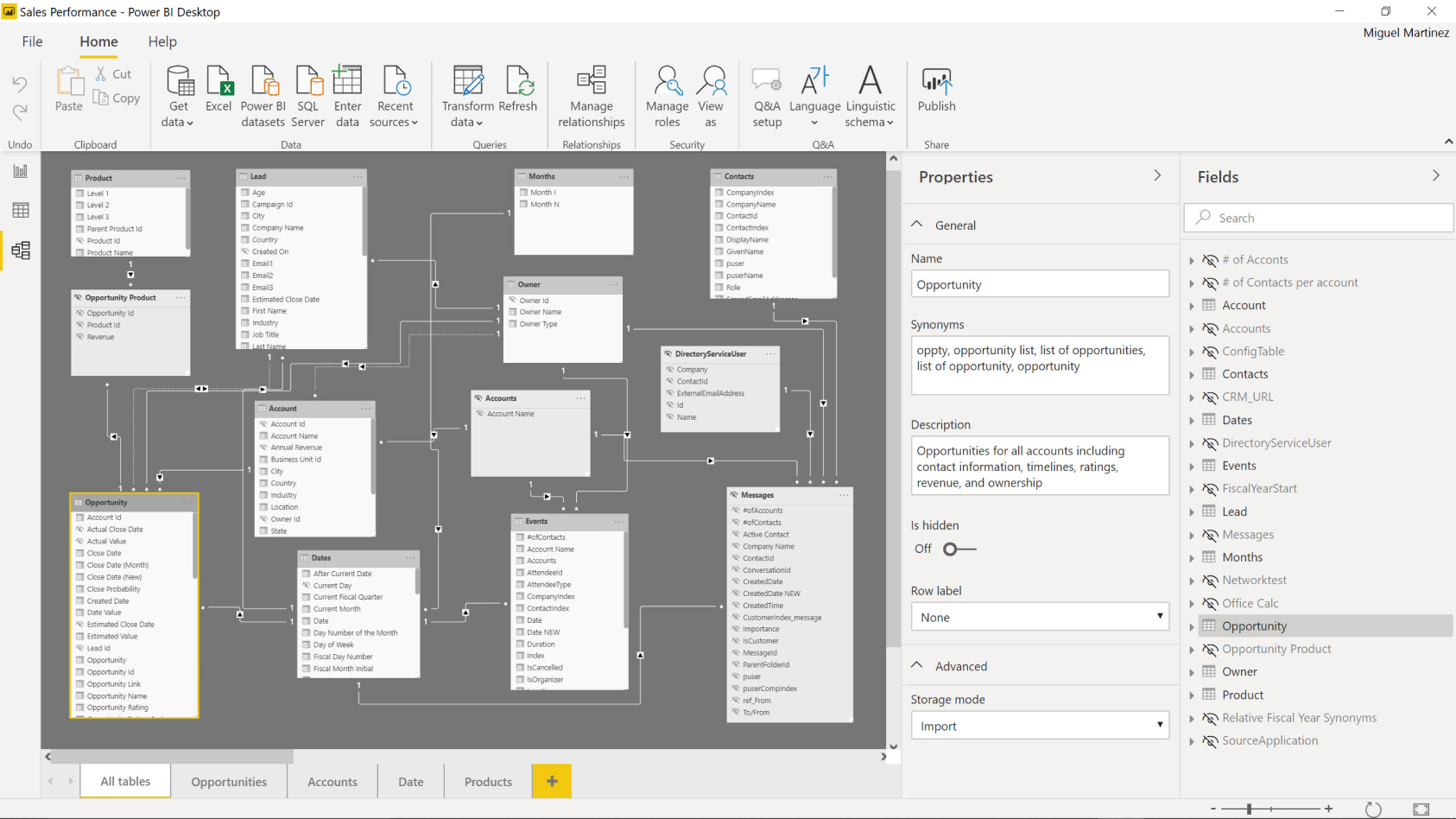
Task: Create a new page with the plus button
Action: tap(551, 781)
